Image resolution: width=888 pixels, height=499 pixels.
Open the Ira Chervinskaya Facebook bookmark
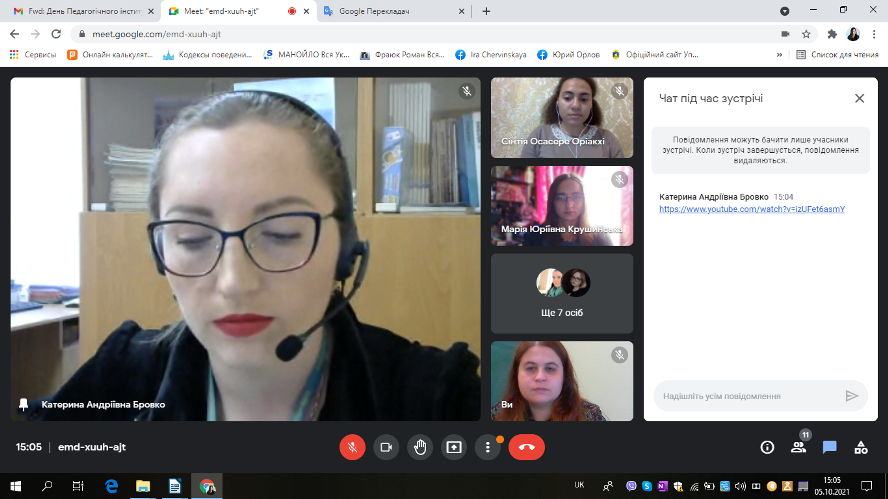(x=491, y=55)
